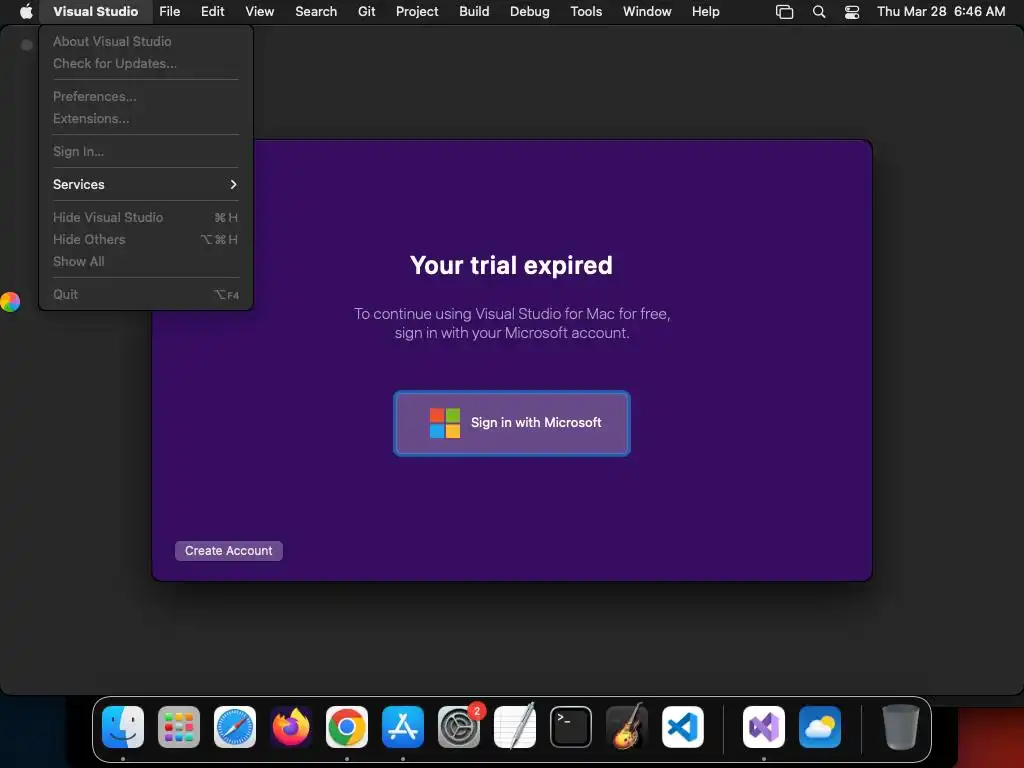Open Control Center in menu bar
Image resolution: width=1024 pixels, height=768 pixels.
852,12
